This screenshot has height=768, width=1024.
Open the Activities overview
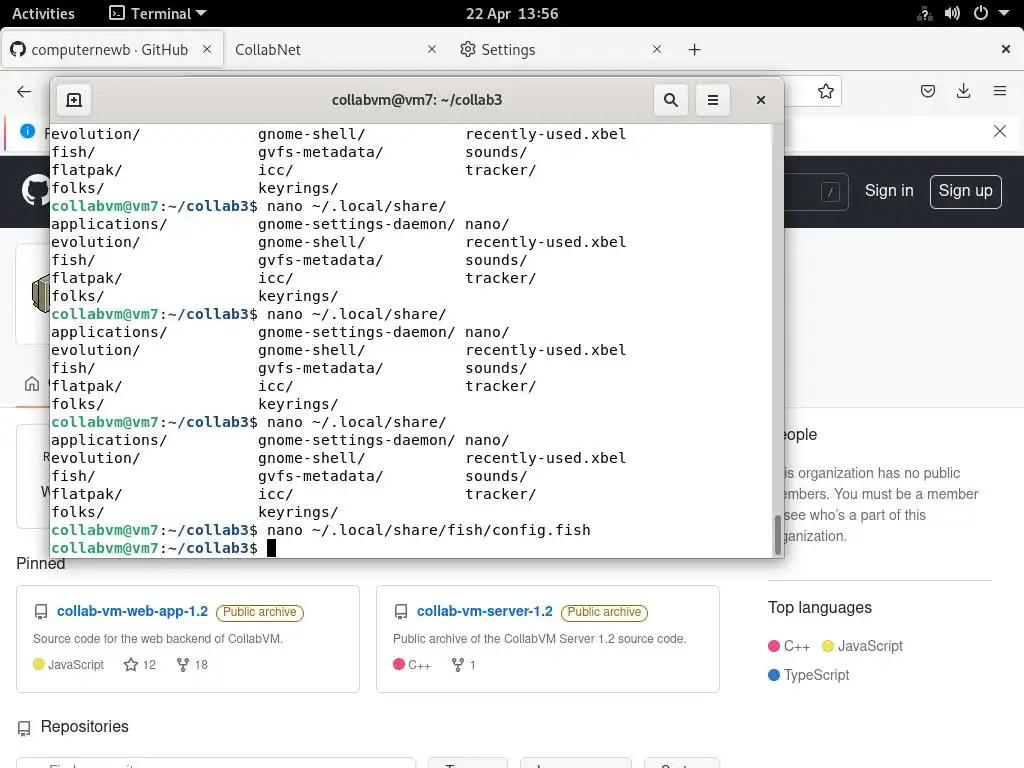coord(43,13)
